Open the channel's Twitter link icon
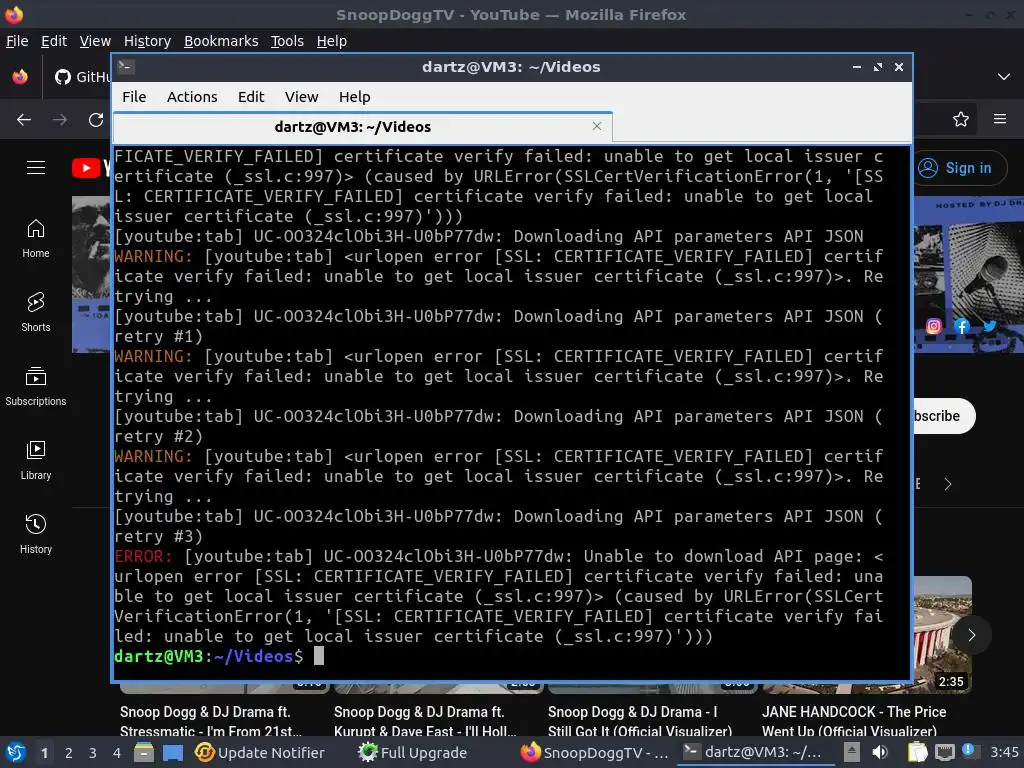1024x768 pixels. pyautogui.click(x=989, y=326)
